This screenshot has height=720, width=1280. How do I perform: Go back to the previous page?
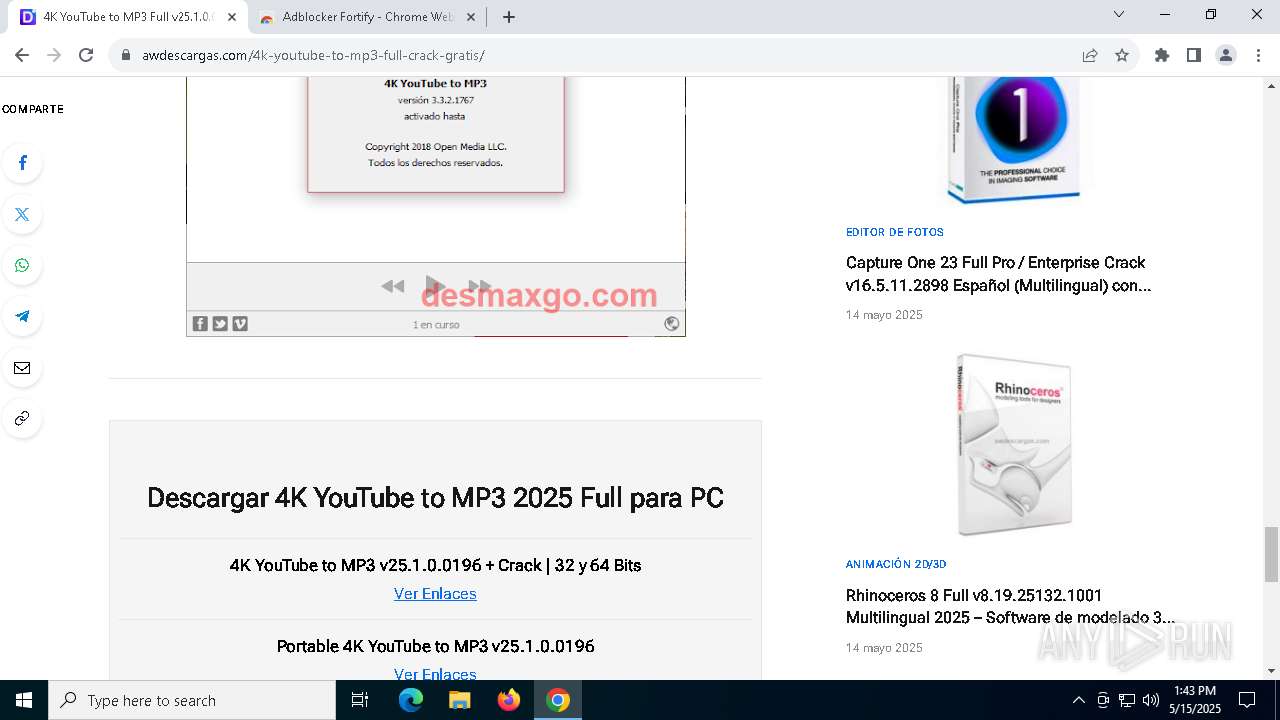(22, 55)
